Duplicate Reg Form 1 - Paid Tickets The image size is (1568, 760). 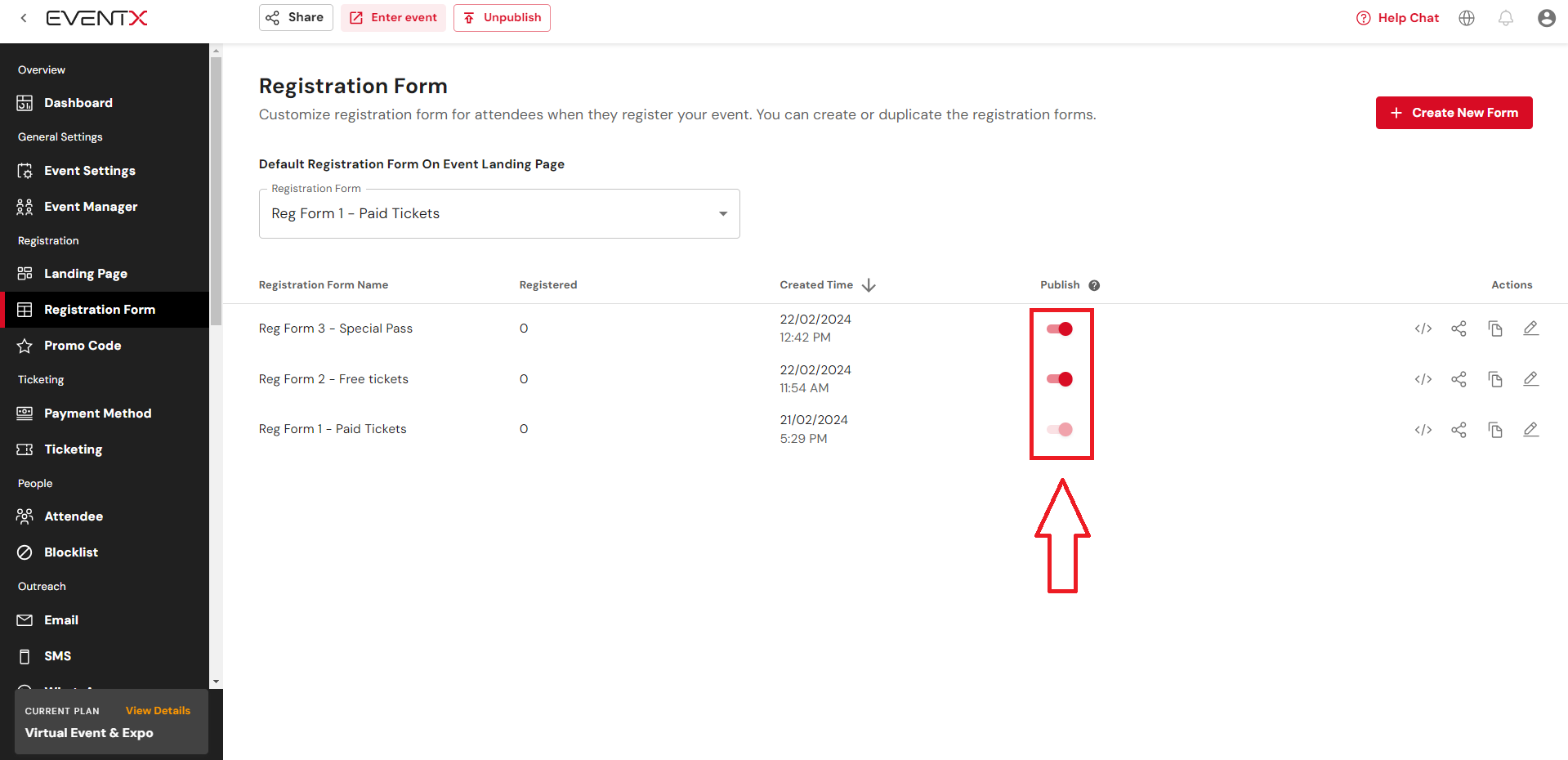point(1495,430)
